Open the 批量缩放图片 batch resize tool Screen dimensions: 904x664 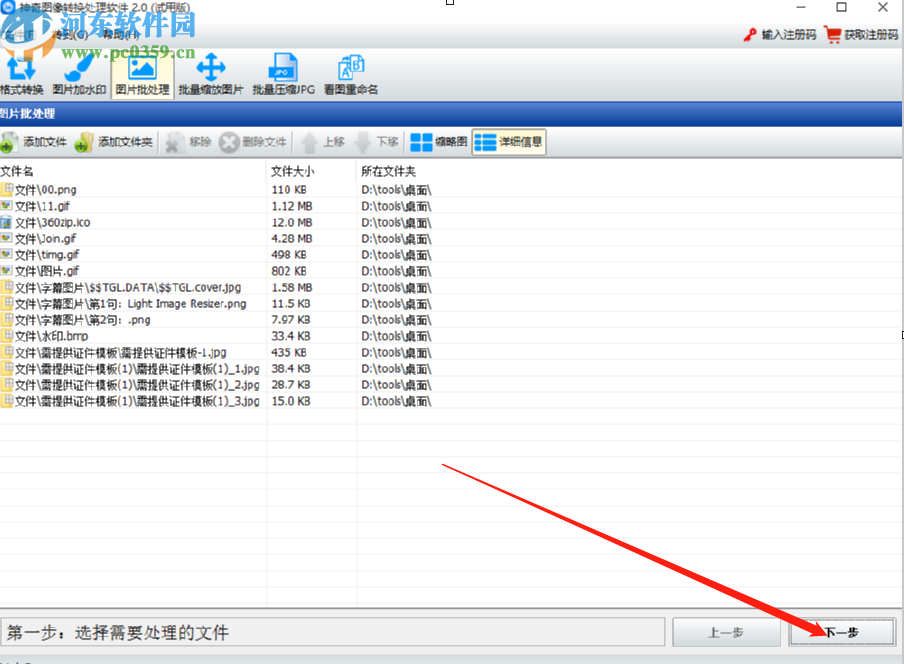click(x=210, y=72)
